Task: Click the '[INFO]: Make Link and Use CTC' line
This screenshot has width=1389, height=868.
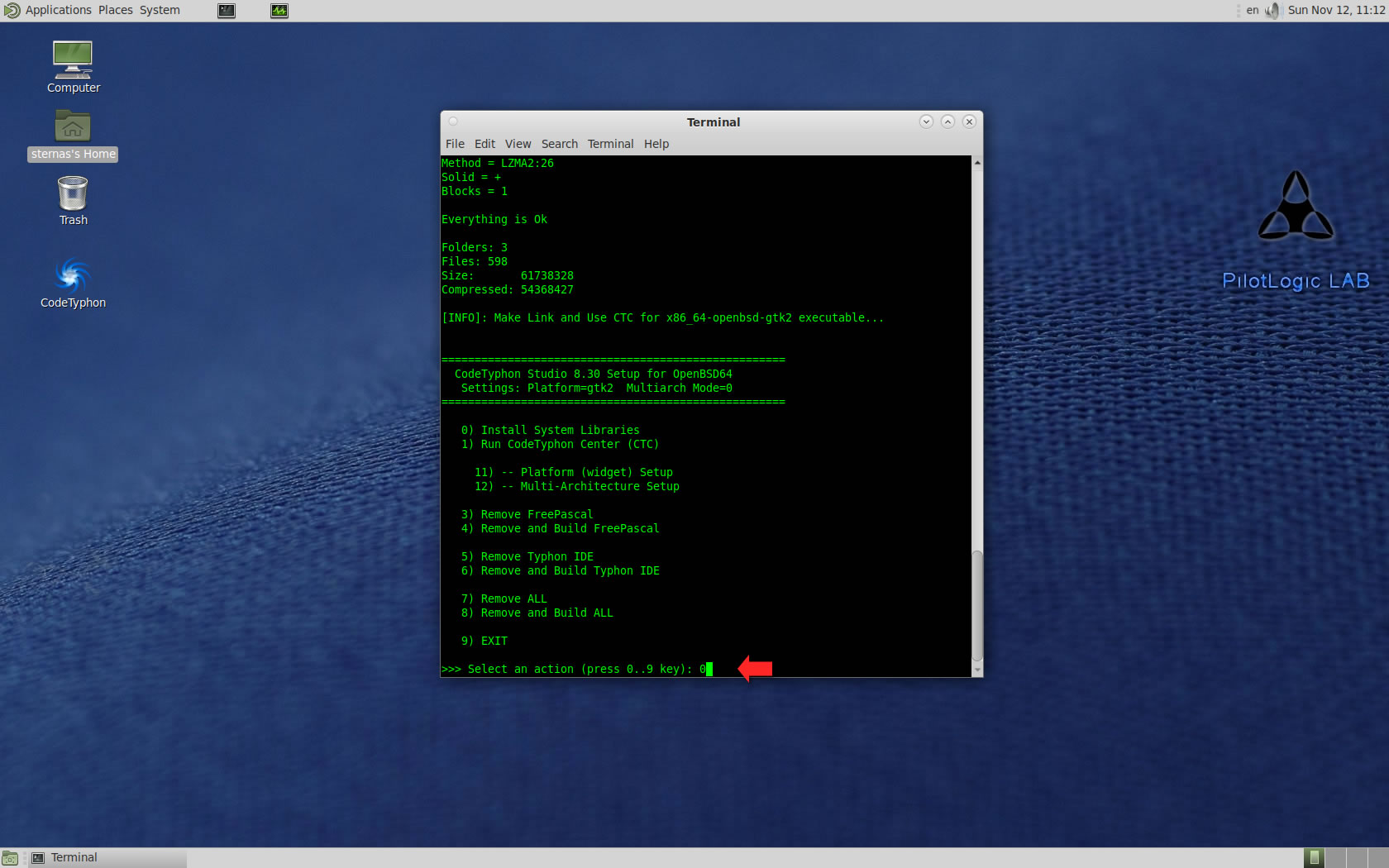Action: coord(663,317)
